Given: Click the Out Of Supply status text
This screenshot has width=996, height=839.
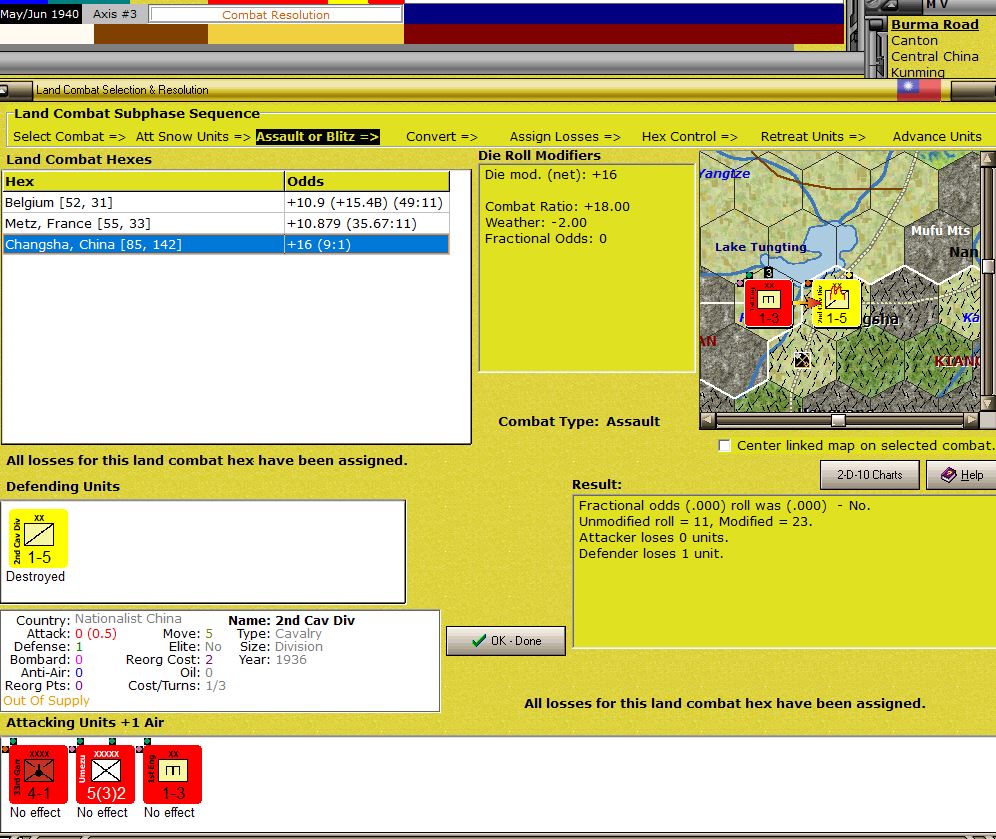Looking at the screenshot, I should pos(46,701).
